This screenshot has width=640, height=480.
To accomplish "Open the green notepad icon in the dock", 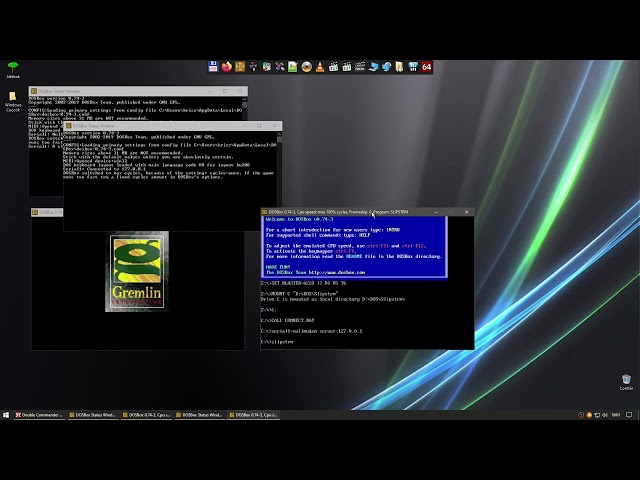I will click(293, 67).
